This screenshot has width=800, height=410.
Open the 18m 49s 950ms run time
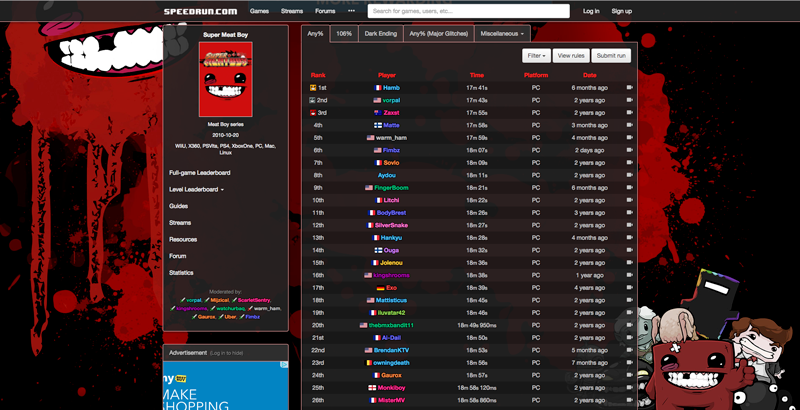pos(477,325)
